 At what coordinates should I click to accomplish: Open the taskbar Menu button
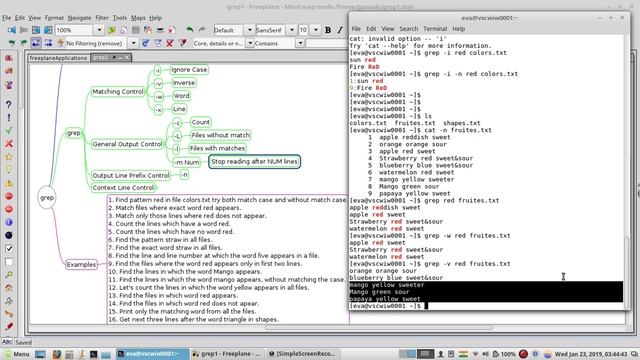[x=17, y=354]
